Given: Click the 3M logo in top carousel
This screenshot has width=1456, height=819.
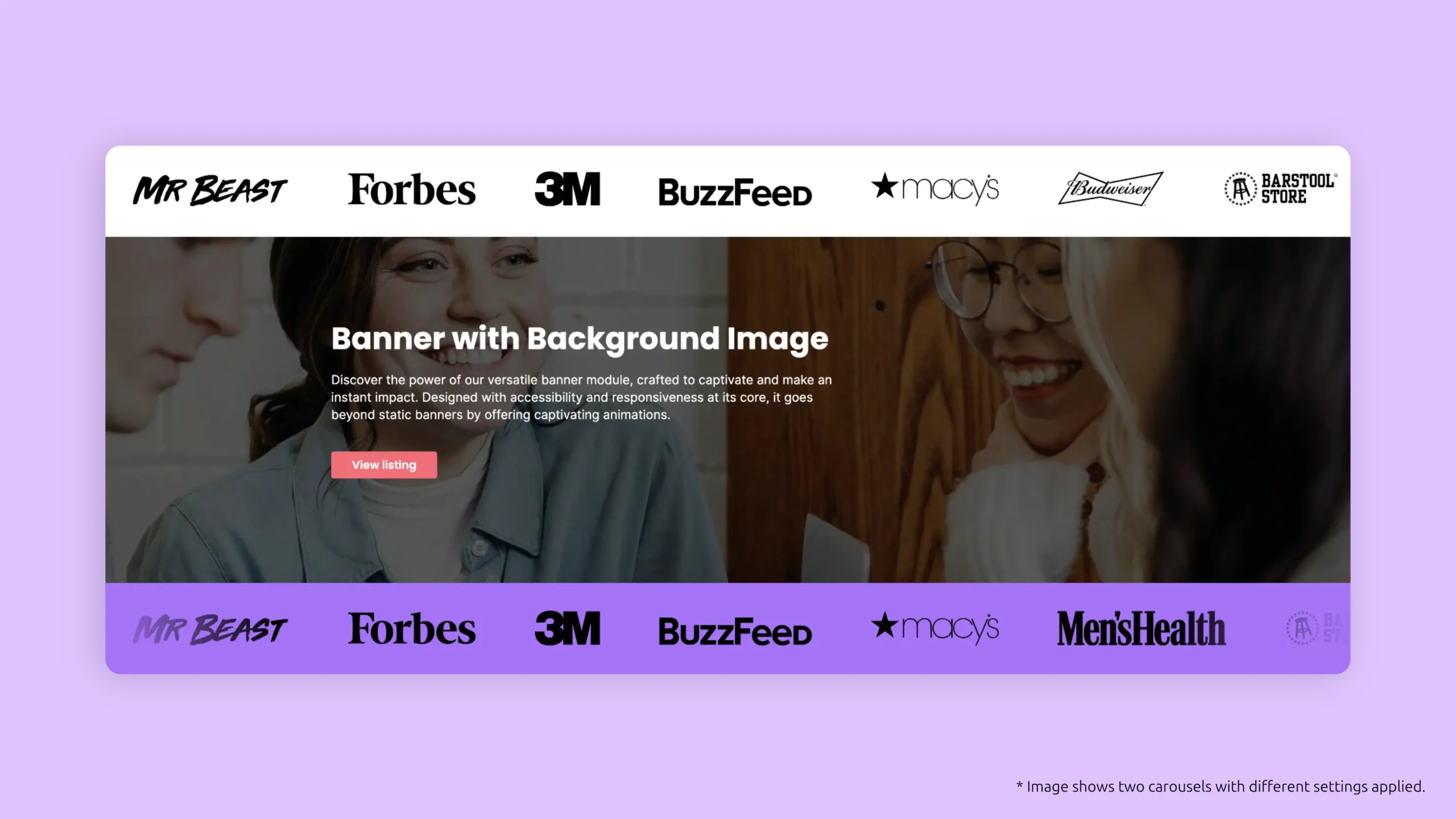Looking at the screenshot, I should point(567,189).
